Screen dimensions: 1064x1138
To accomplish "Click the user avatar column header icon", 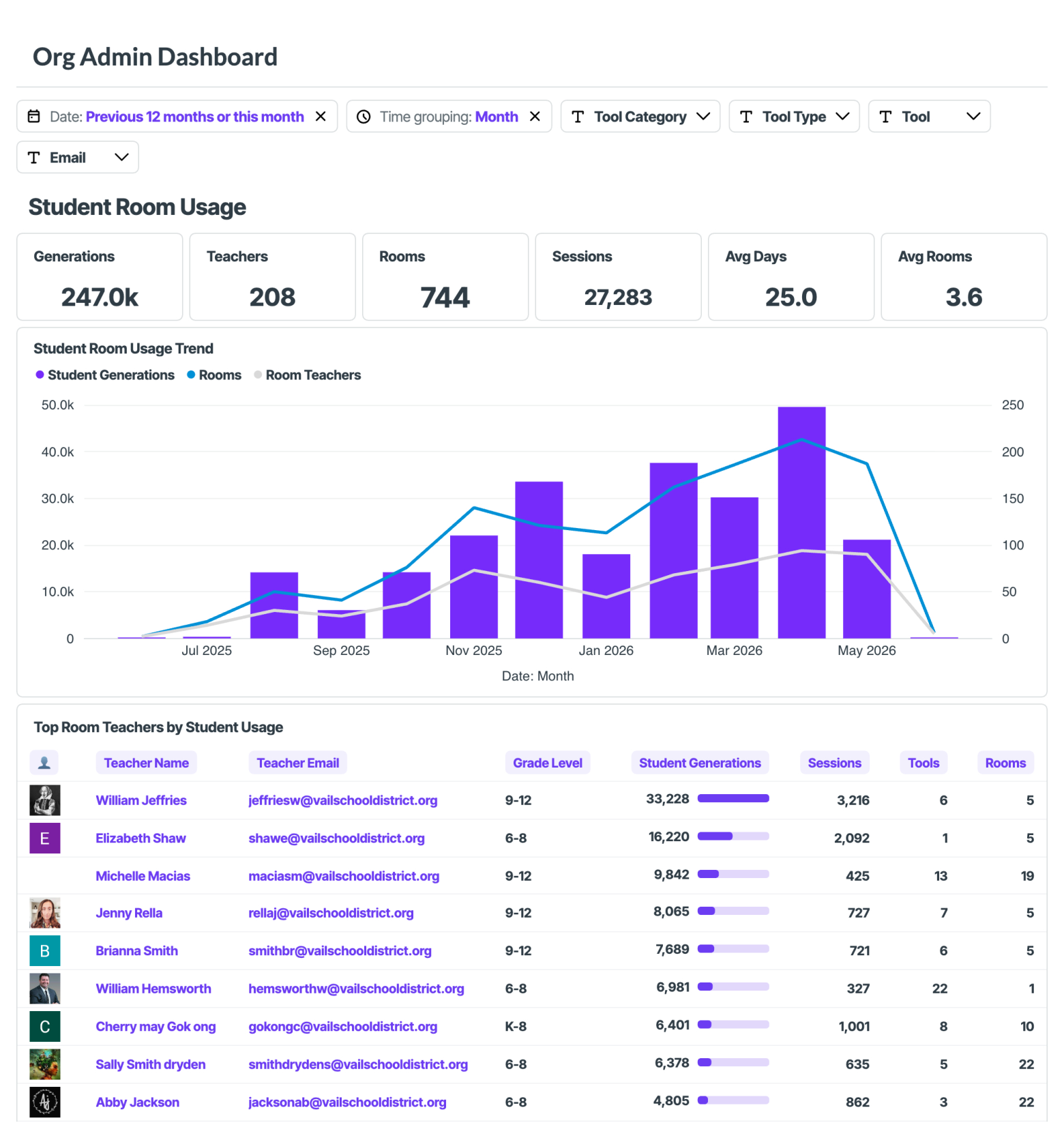I will click(44, 763).
